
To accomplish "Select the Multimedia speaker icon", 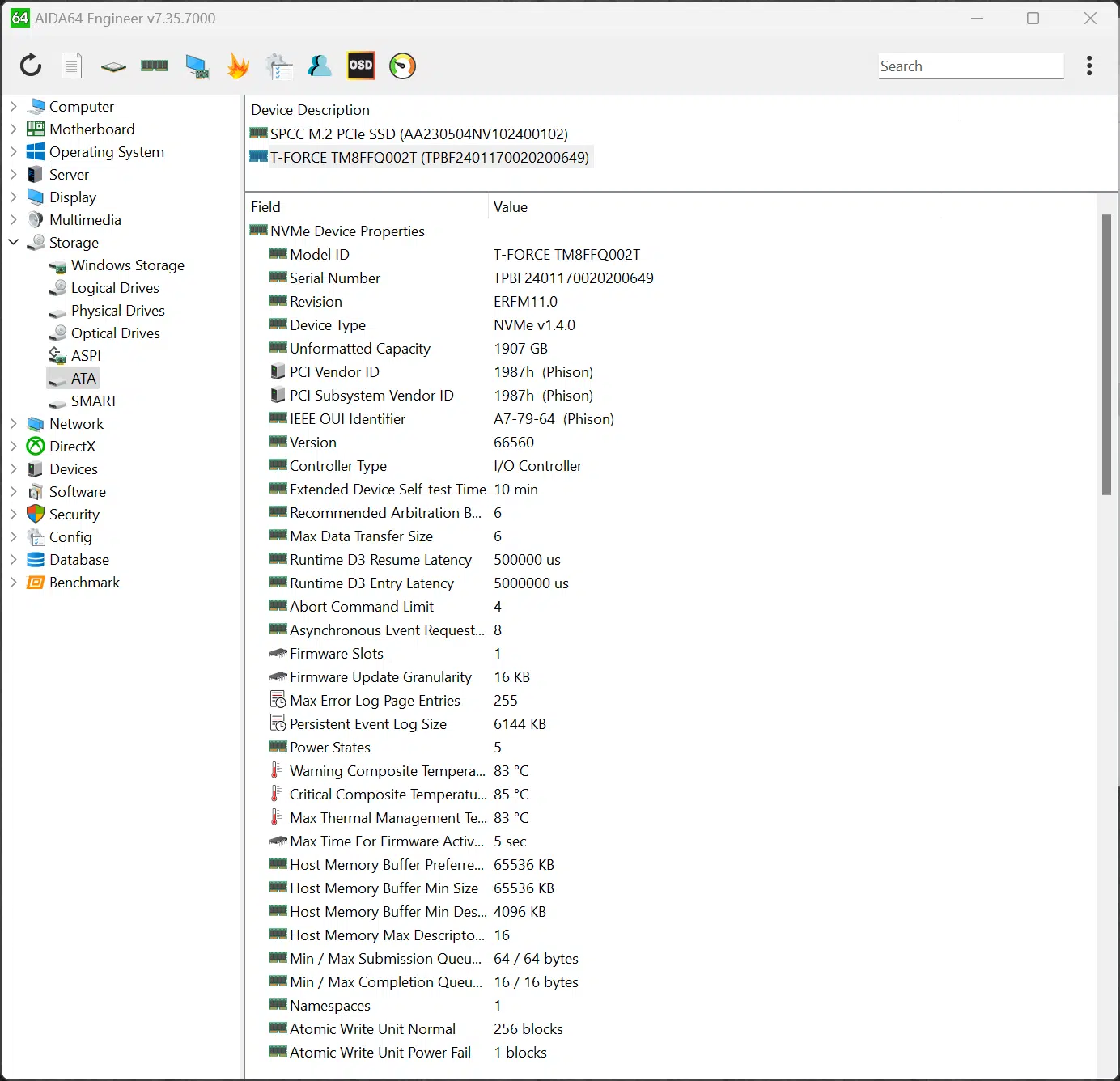I will click(x=36, y=219).
